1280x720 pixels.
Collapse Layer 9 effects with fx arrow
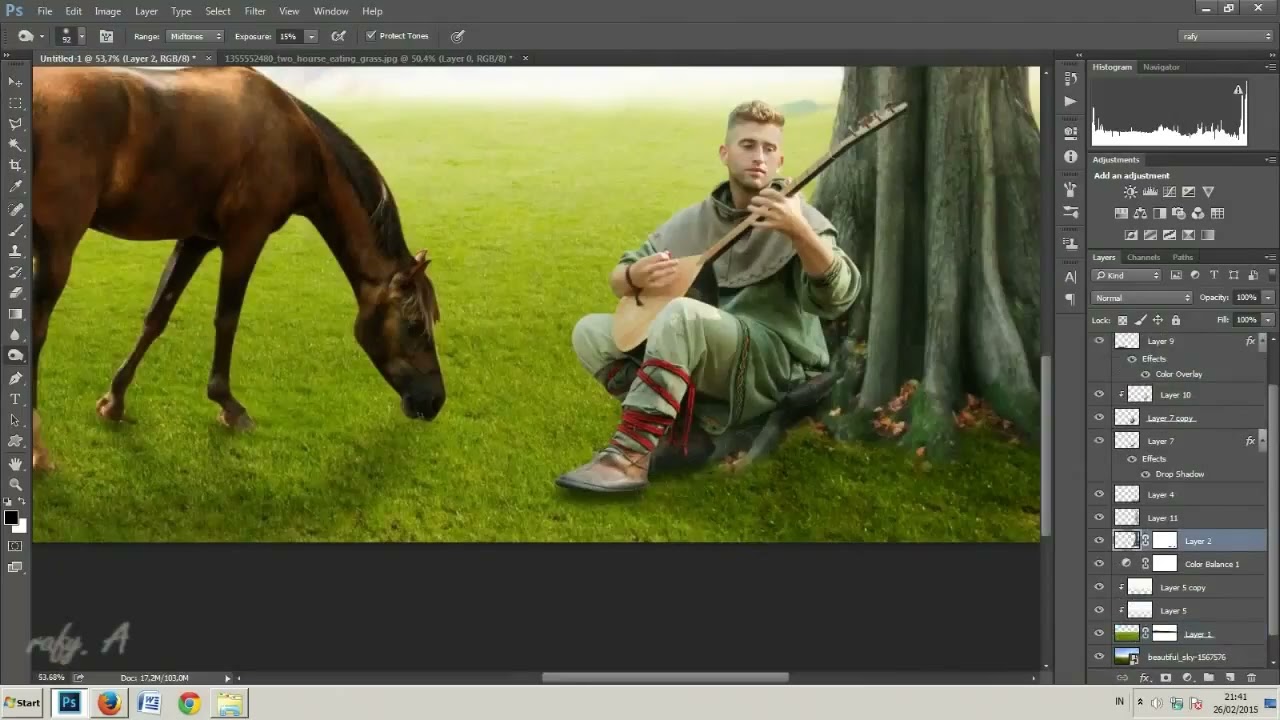[1262, 341]
